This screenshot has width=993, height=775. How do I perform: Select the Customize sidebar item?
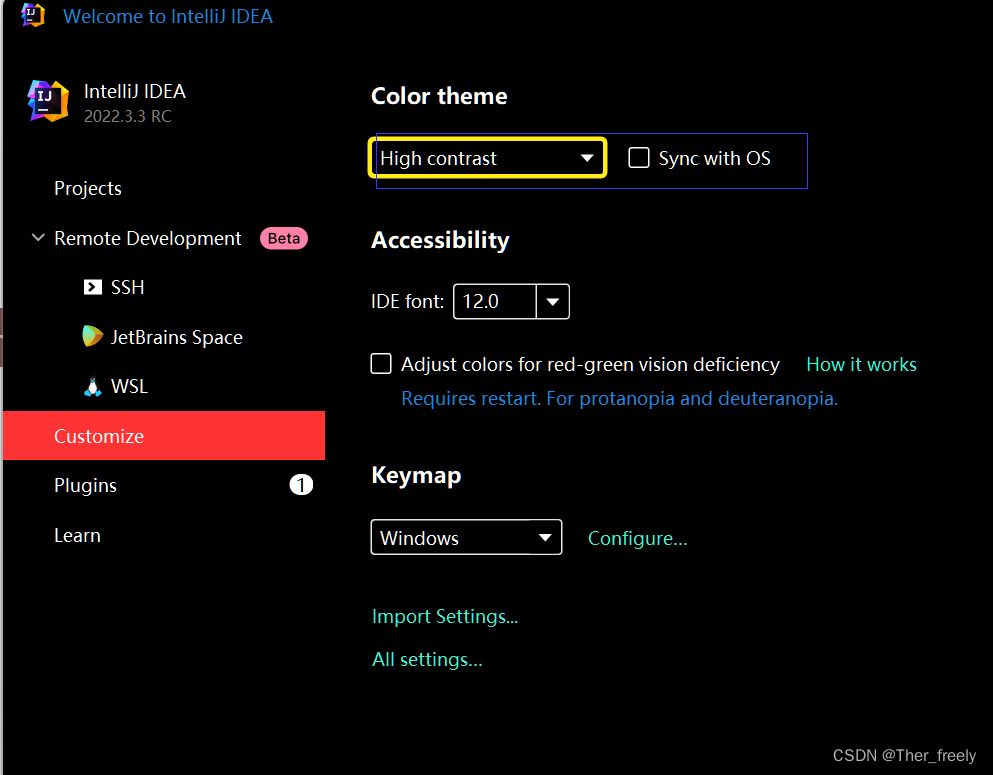click(99, 436)
